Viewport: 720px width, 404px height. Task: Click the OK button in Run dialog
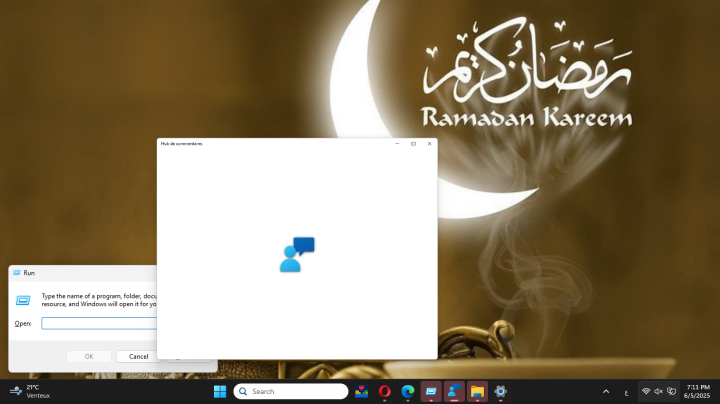(89, 356)
